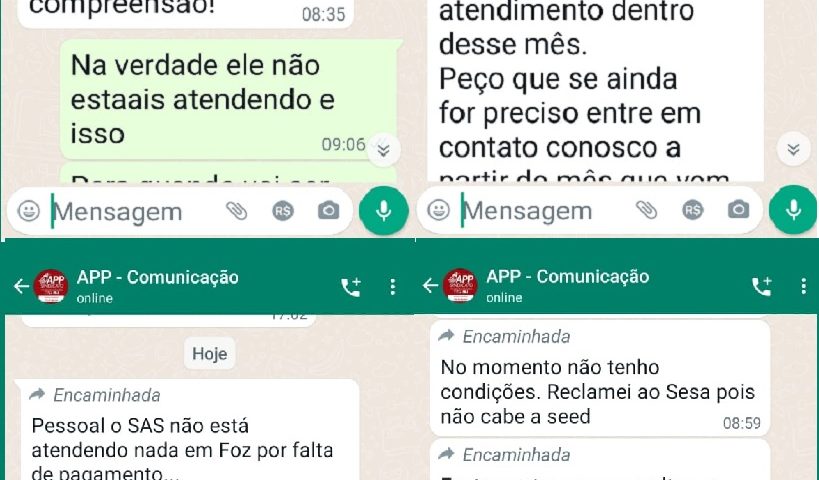Open three-dot menu in right APP chat
819x480 pixels.
tap(803, 286)
